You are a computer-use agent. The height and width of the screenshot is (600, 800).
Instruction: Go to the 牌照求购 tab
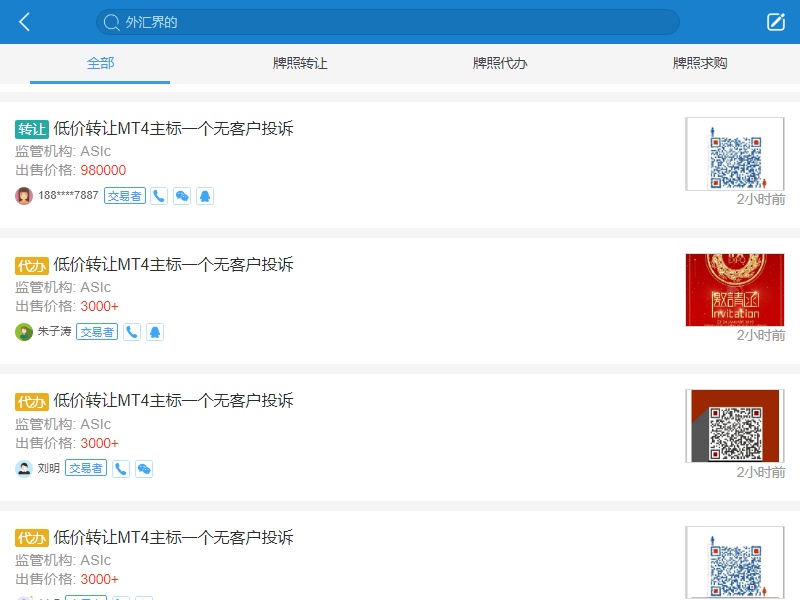point(700,63)
